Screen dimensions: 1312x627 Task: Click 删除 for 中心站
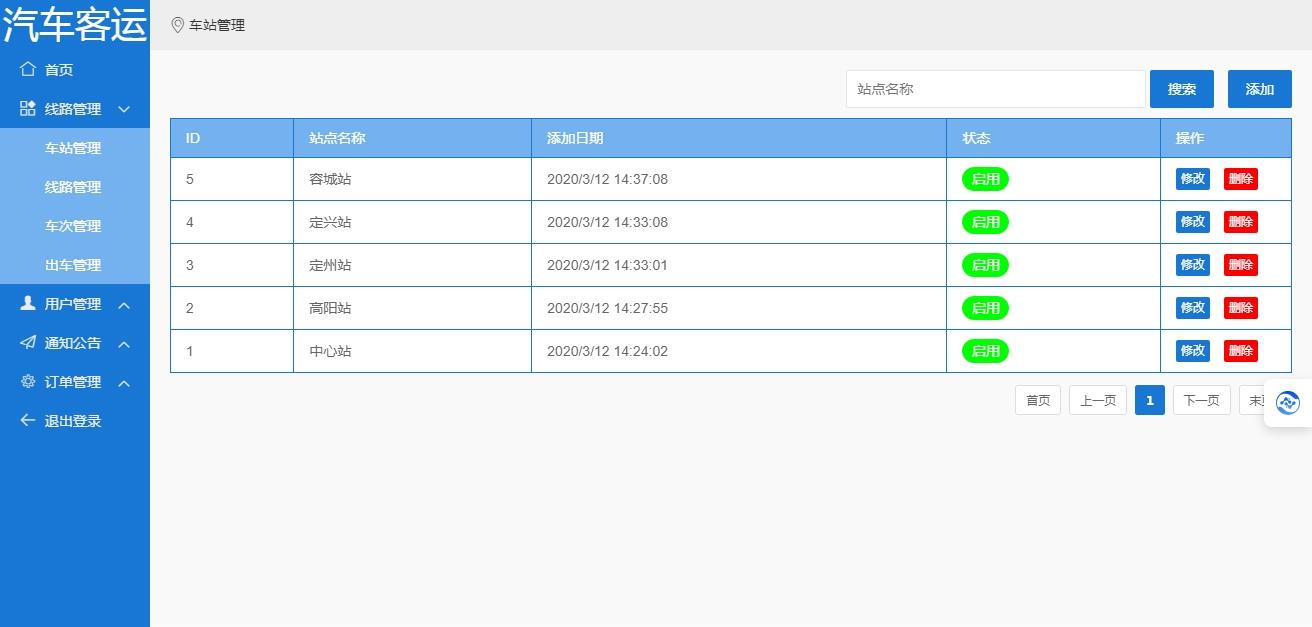1241,351
